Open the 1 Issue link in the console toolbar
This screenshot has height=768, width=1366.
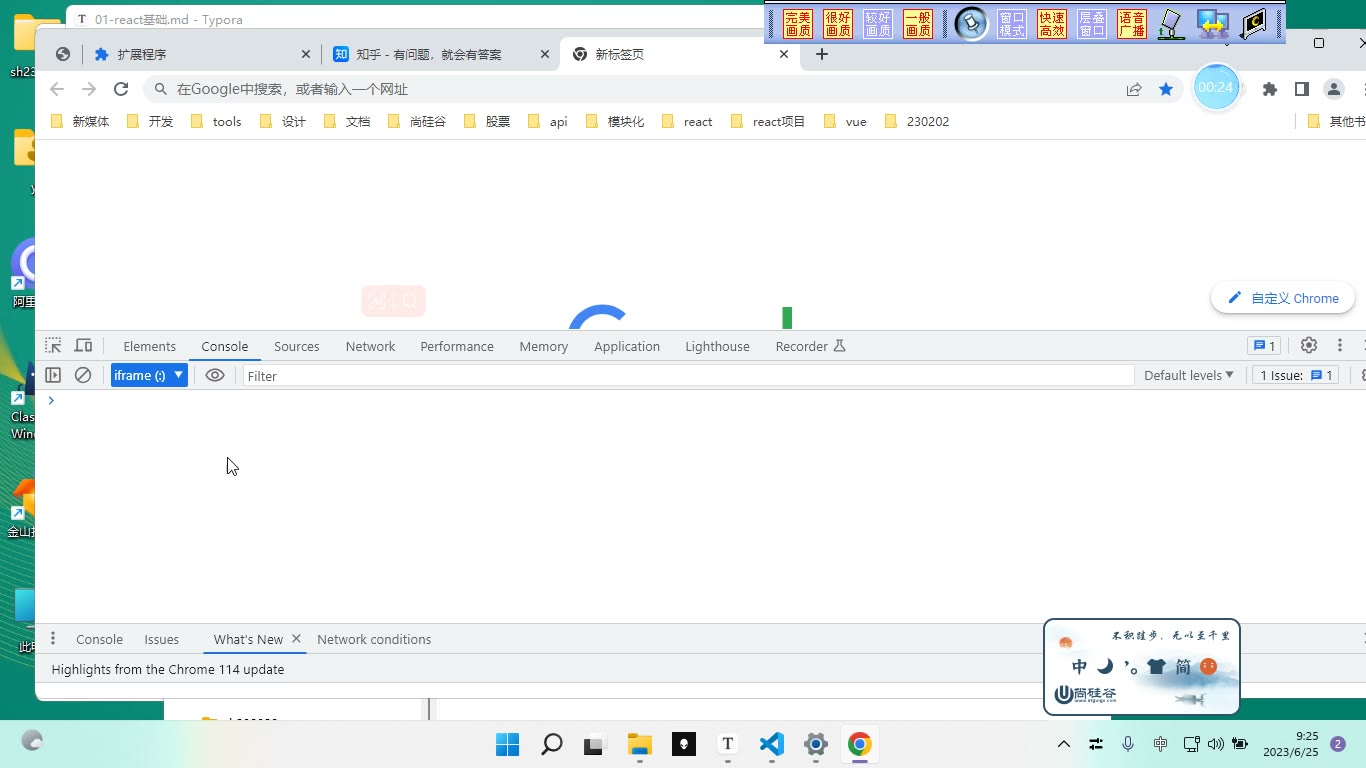[1296, 375]
